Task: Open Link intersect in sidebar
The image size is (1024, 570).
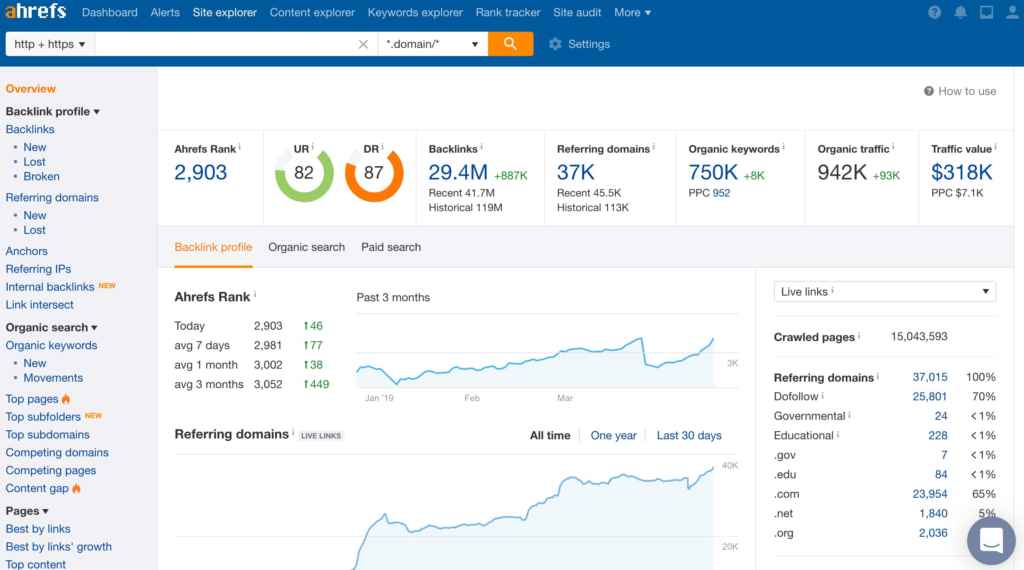Action: pos(39,305)
